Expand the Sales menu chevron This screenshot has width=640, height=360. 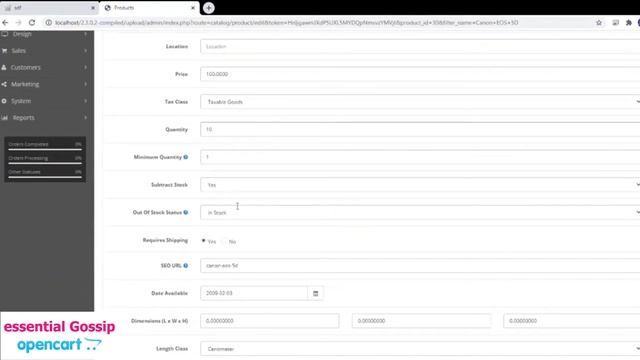tap(86, 51)
